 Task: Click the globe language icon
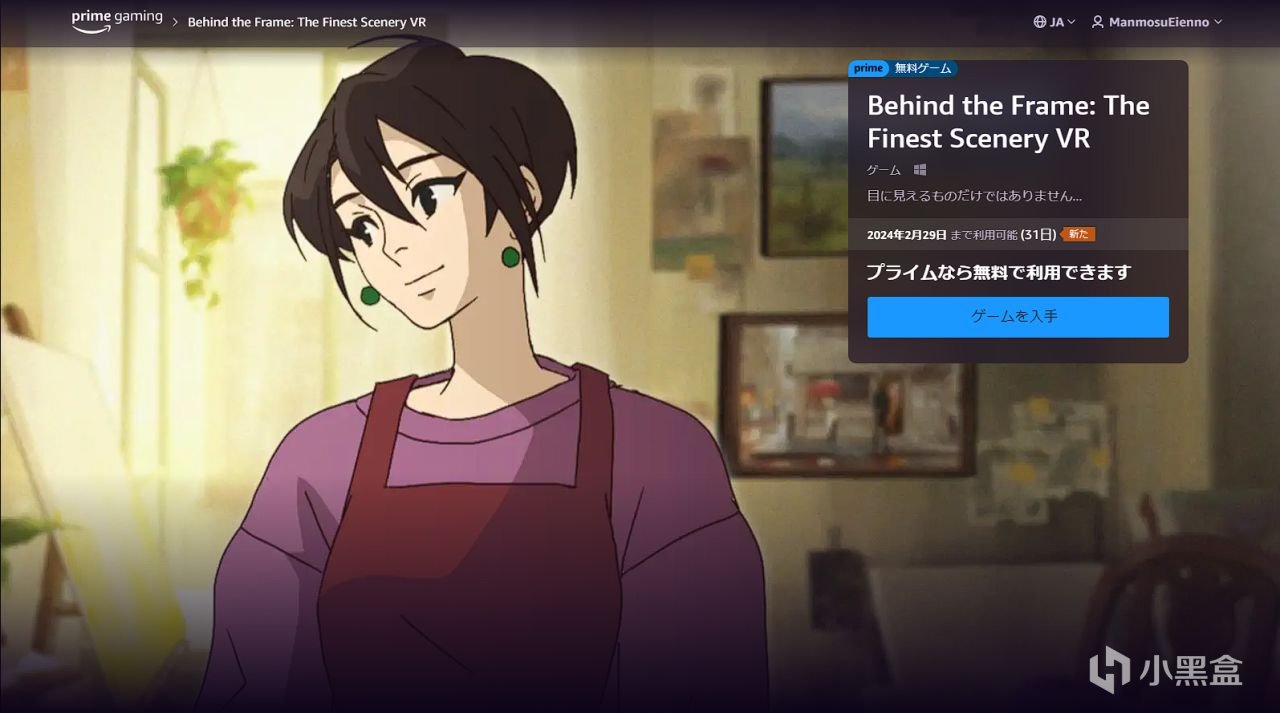click(1040, 22)
